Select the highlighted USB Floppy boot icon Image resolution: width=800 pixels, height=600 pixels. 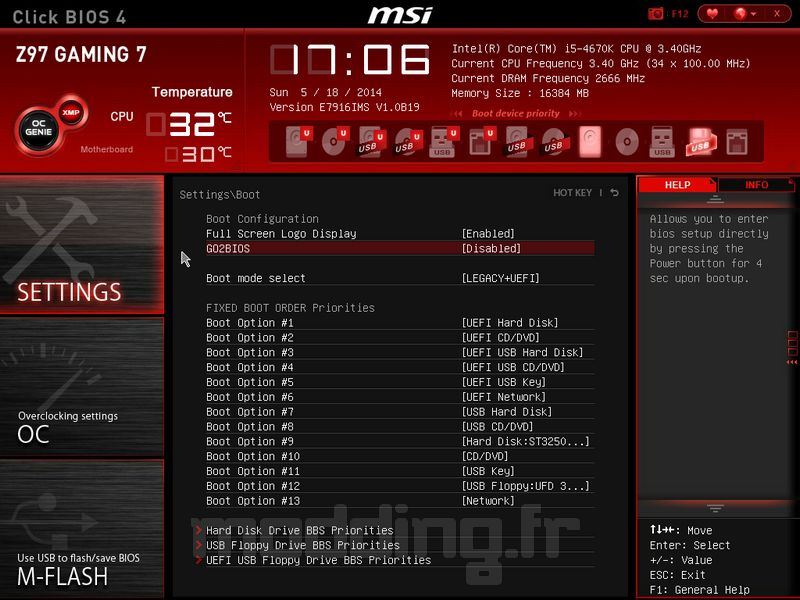[701, 141]
